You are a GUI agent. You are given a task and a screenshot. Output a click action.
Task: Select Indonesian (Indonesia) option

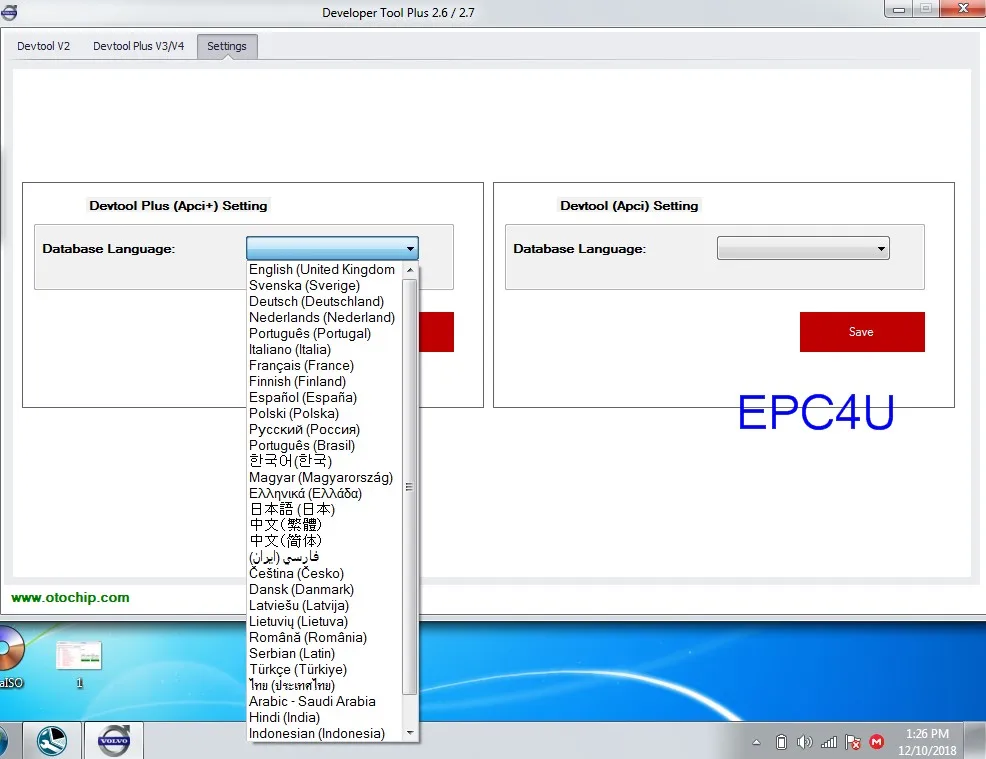324,733
